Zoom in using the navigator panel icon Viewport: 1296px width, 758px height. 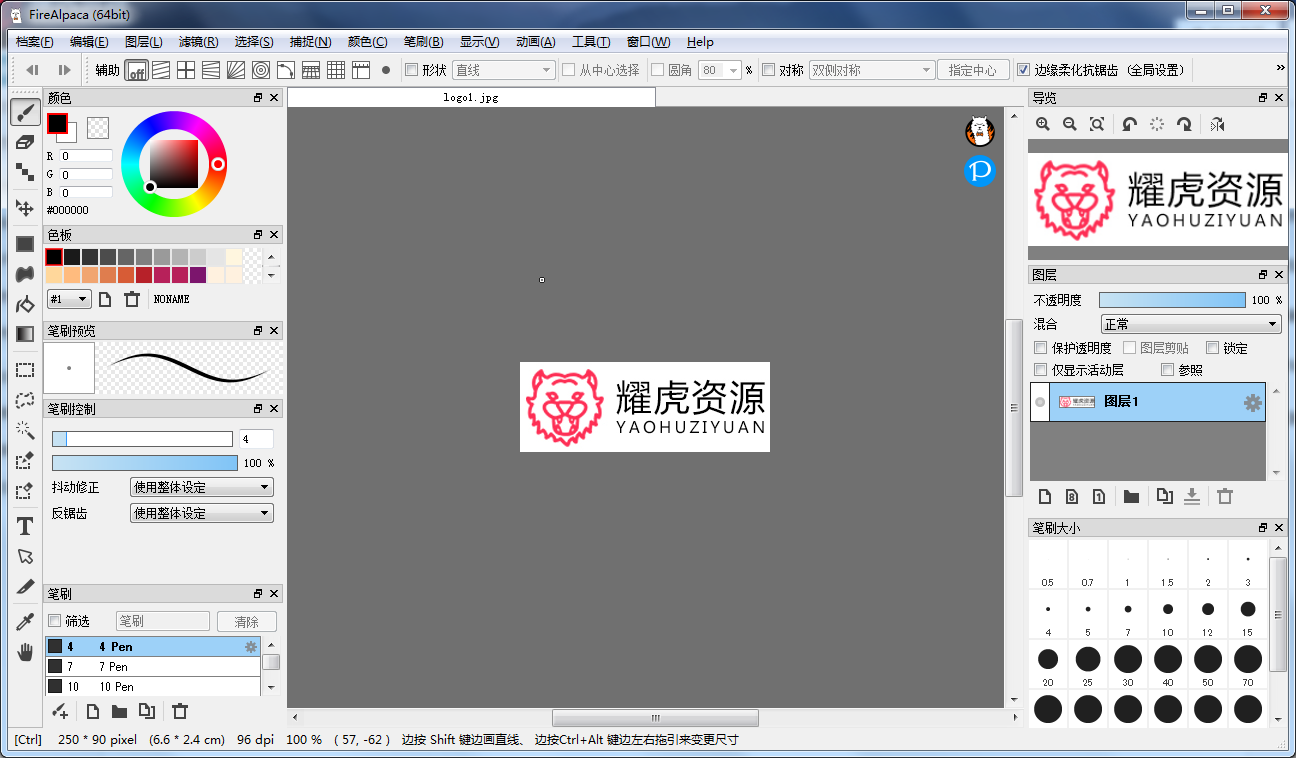point(1043,124)
